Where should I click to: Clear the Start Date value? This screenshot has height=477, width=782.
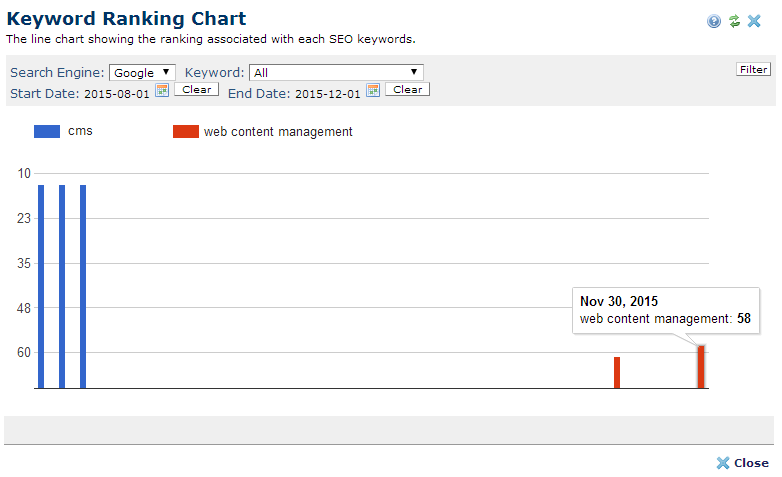pyautogui.click(x=196, y=90)
